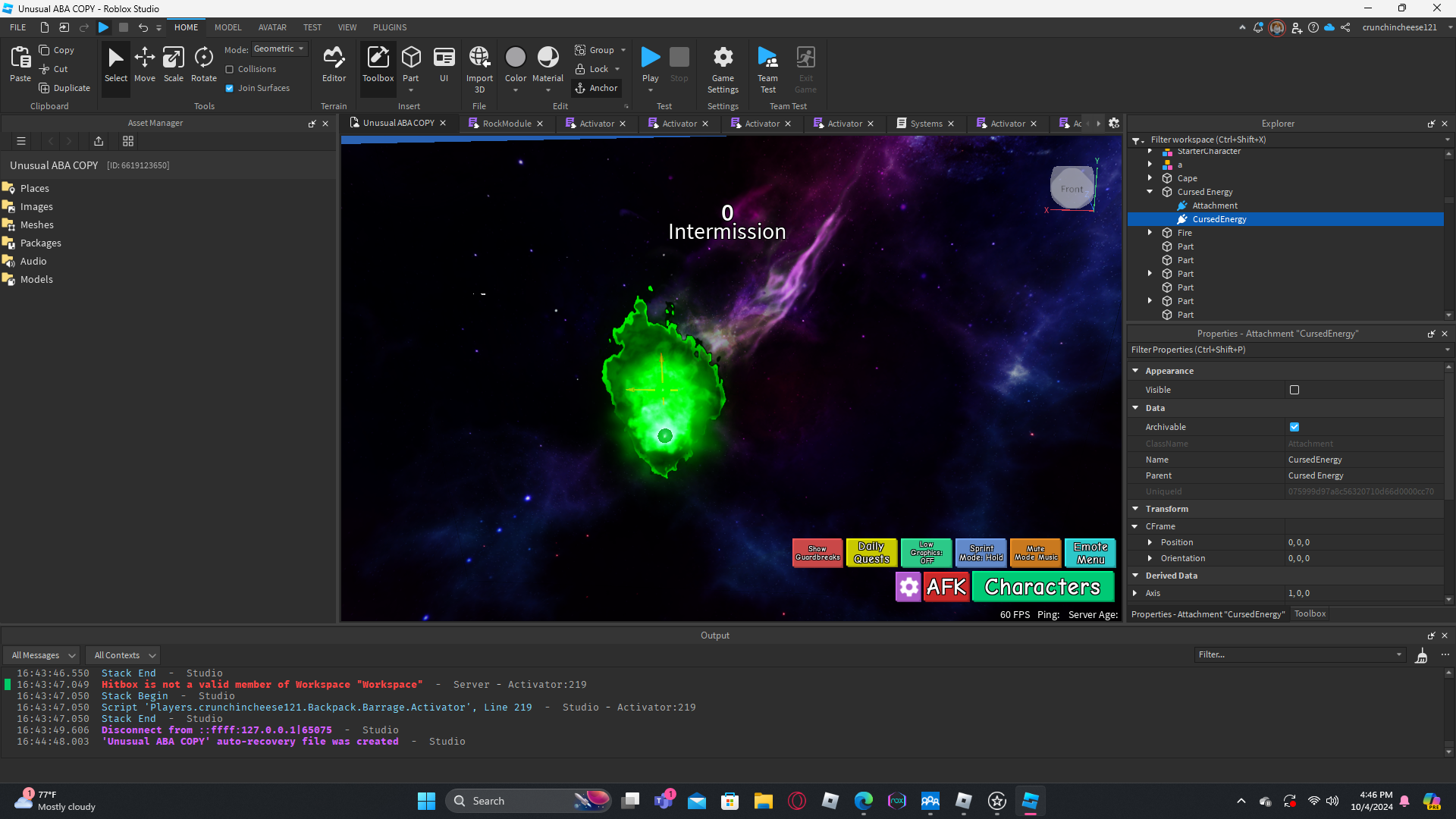The width and height of the screenshot is (1456, 819).
Task: Switch Asset Manager to grid view
Action: tap(128, 141)
